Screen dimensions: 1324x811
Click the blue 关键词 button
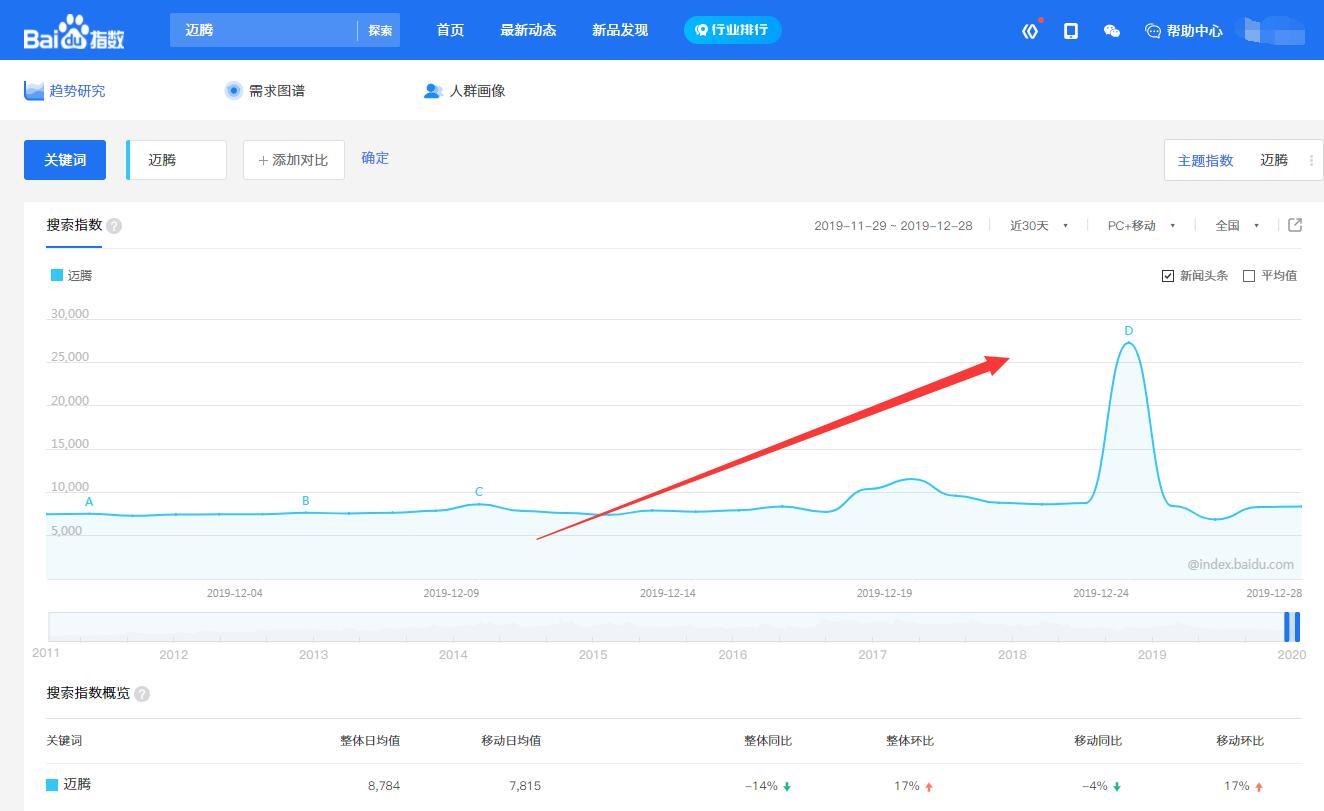tap(65, 160)
